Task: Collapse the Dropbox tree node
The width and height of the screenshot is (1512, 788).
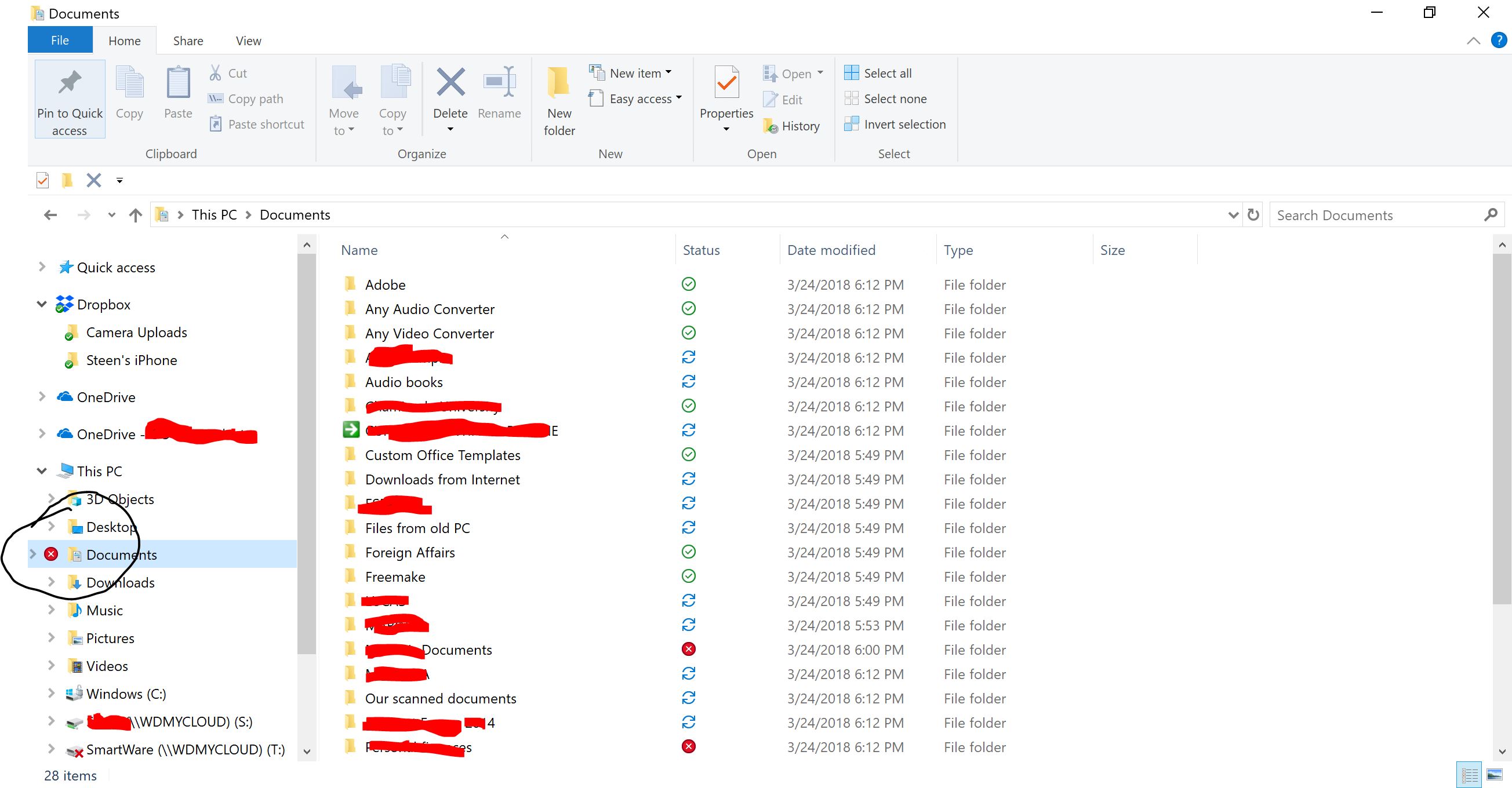Action: [x=42, y=304]
